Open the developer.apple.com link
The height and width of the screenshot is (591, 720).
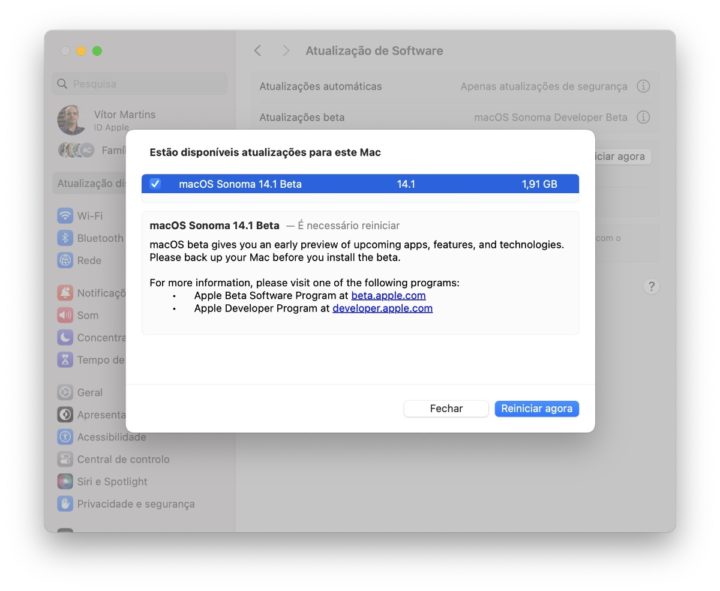(382, 308)
